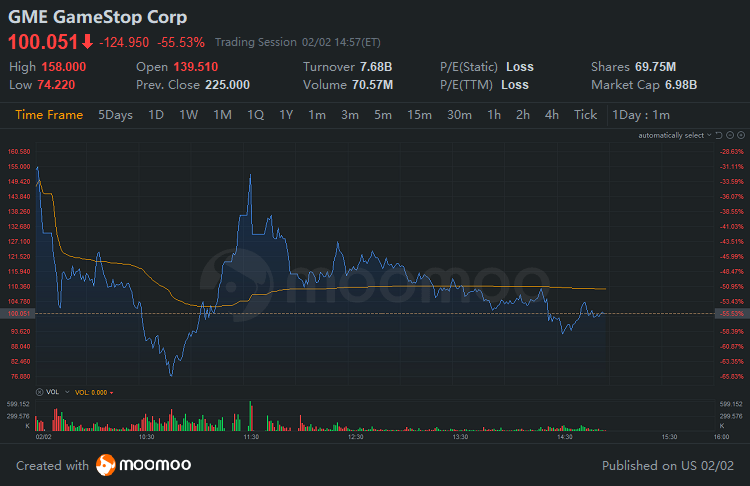Image resolution: width=750 pixels, height=486 pixels.
Task: Click the Volume value 70.57M
Action: (373, 85)
